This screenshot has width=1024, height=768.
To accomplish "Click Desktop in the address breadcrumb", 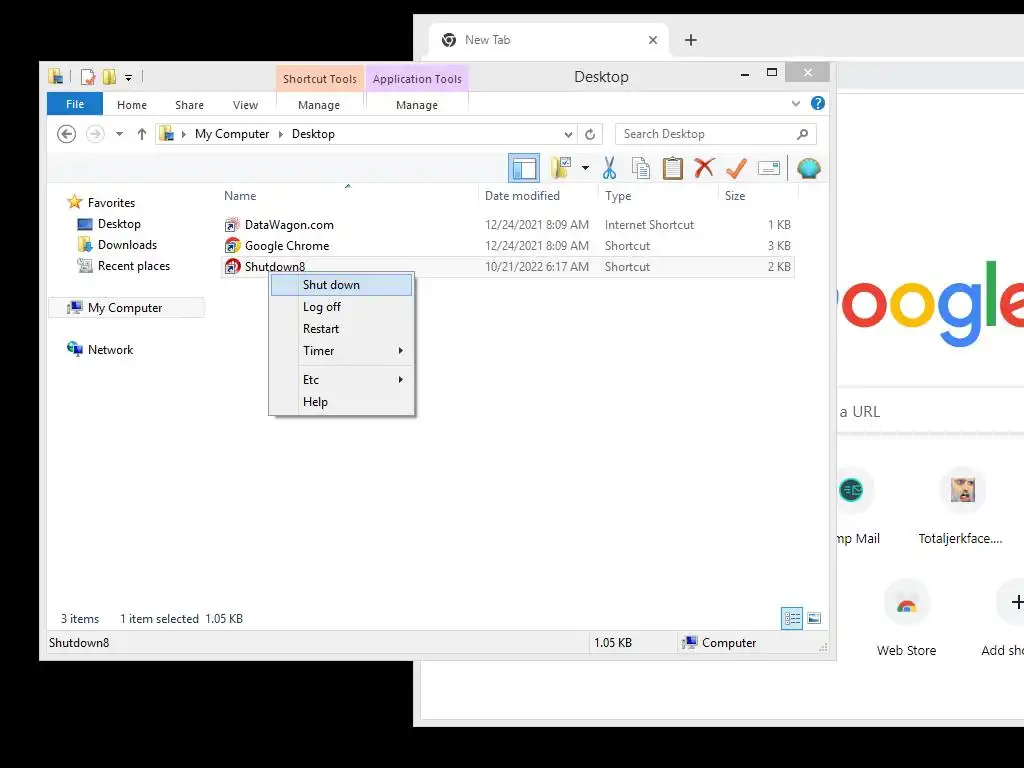I will point(313,134).
